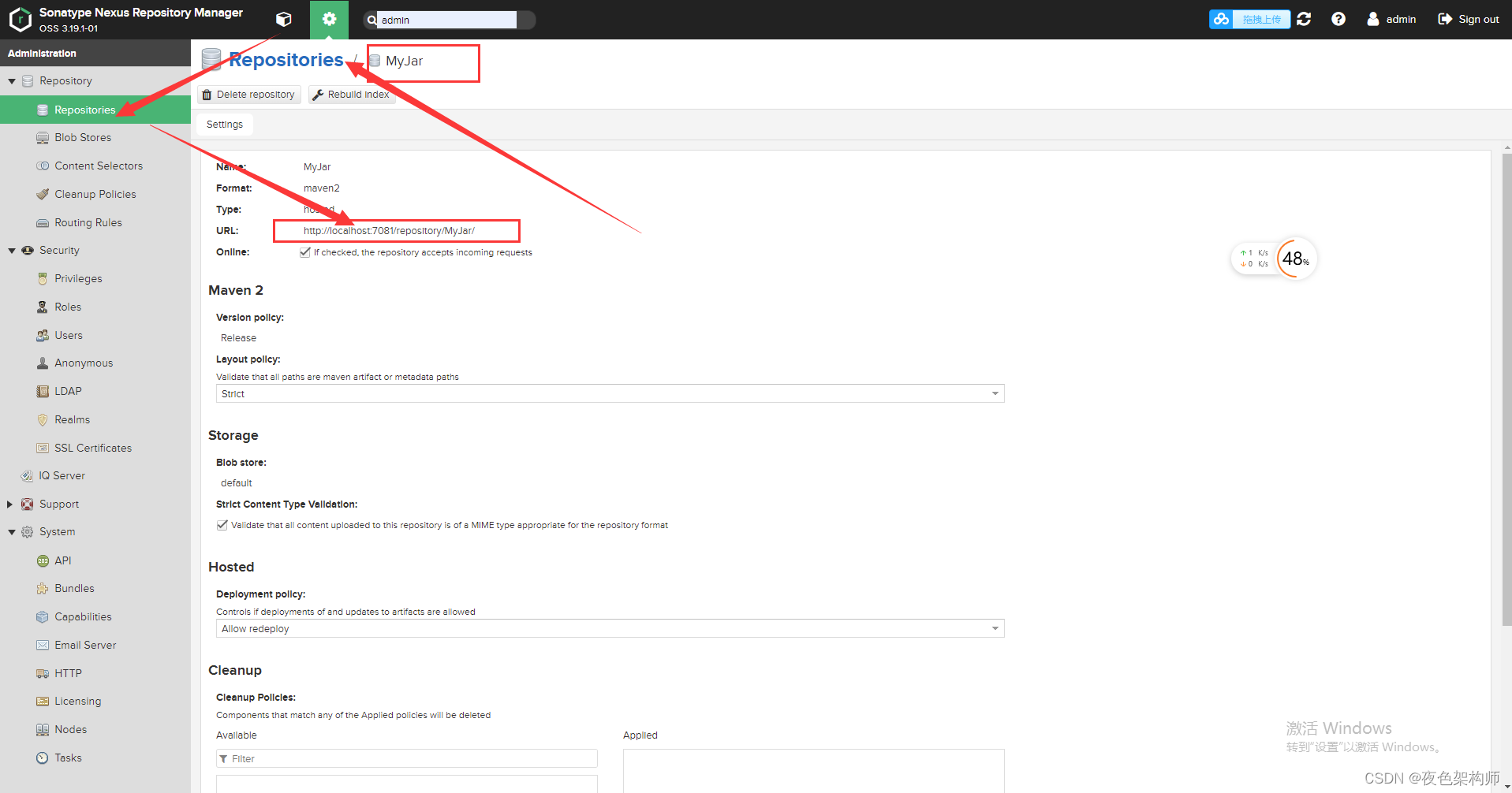1512x793 pixels.
Task: Open the Browse cube icon in header
Action: pyautogui.click(x=284, y=19)
